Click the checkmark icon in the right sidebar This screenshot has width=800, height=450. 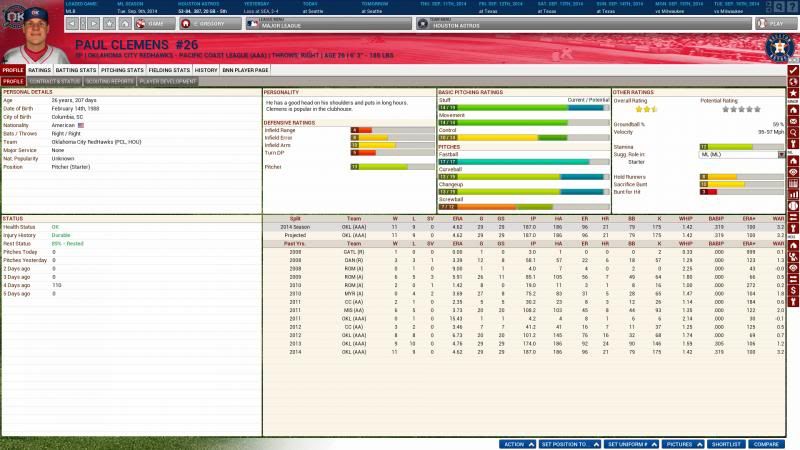pos(793,70)
